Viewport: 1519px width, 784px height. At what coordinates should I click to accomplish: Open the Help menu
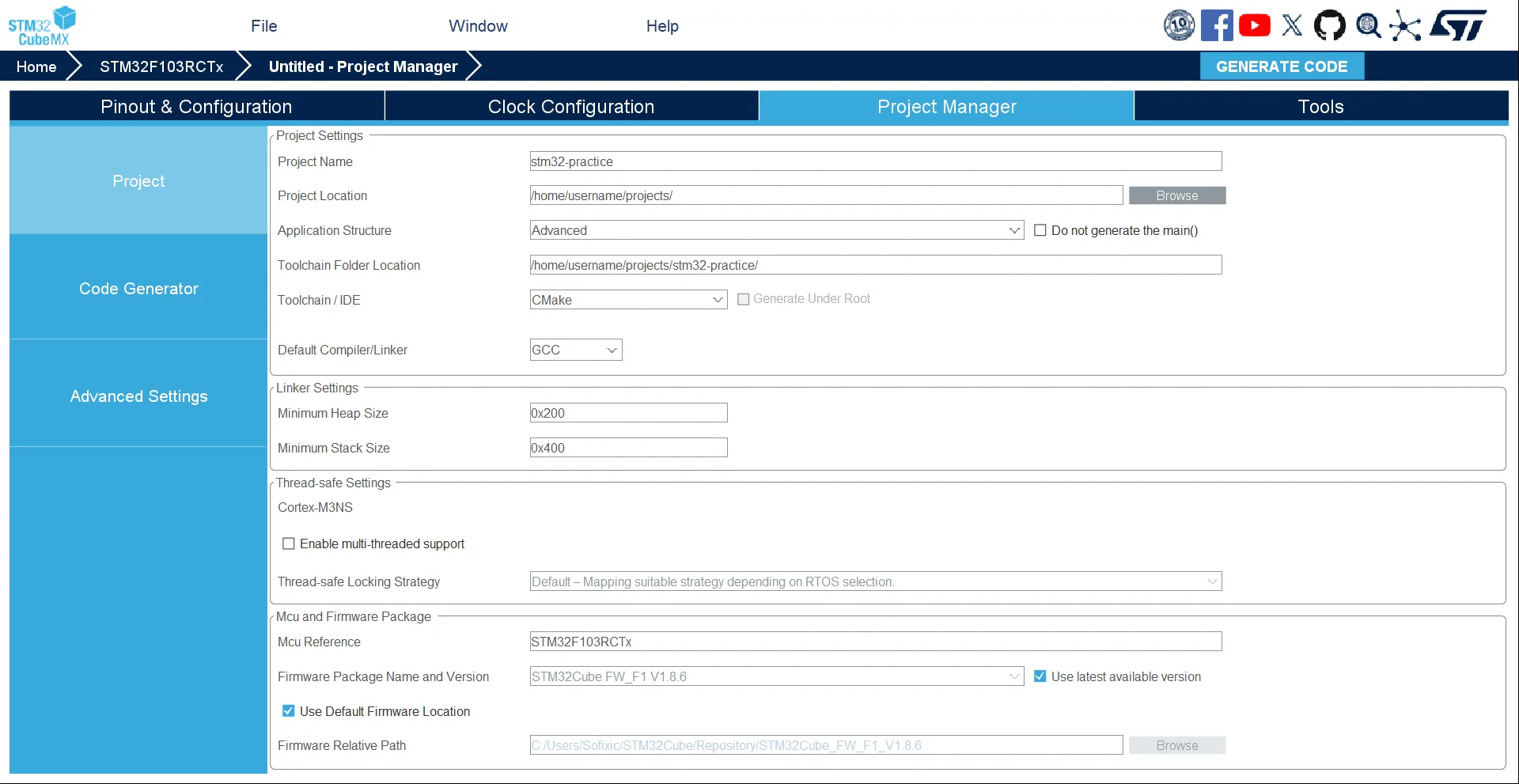pos(661,25)
